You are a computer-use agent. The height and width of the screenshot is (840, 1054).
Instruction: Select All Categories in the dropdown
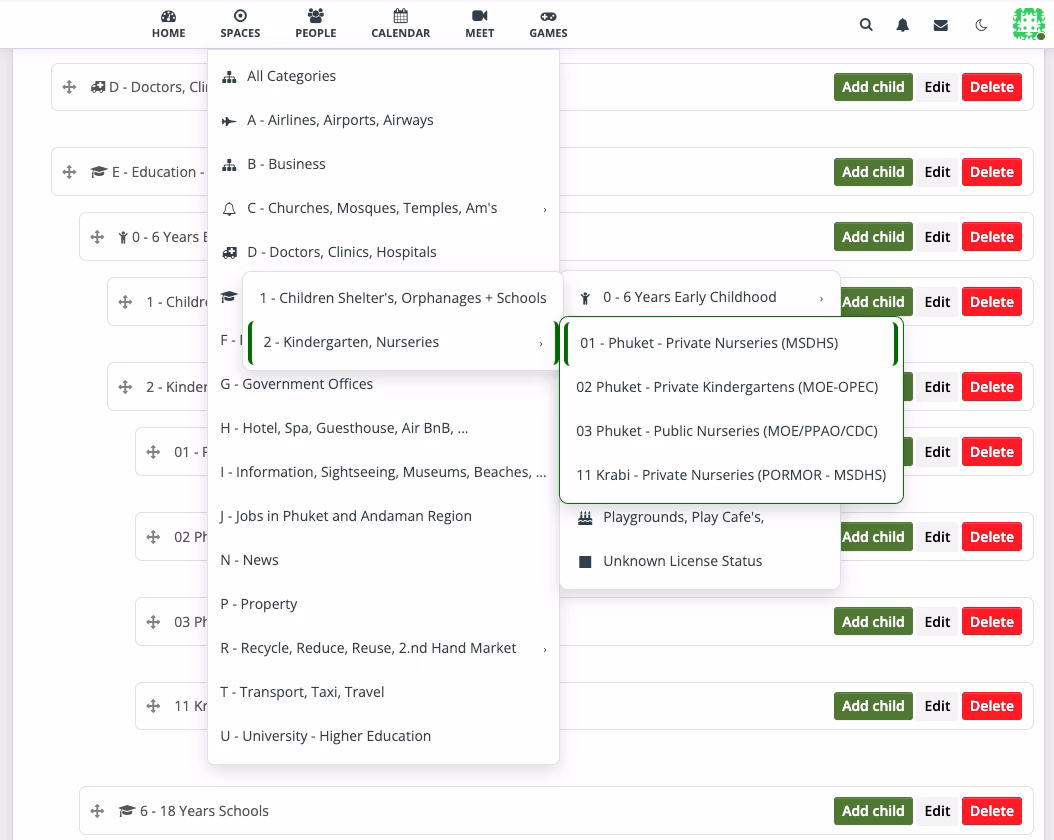pyautogui.click(x=383, y=76)
